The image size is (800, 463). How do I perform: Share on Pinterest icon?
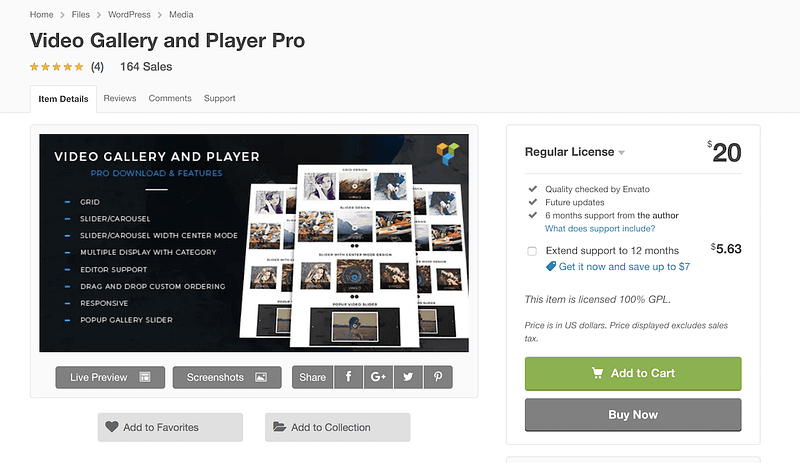[x=438, y=377]
